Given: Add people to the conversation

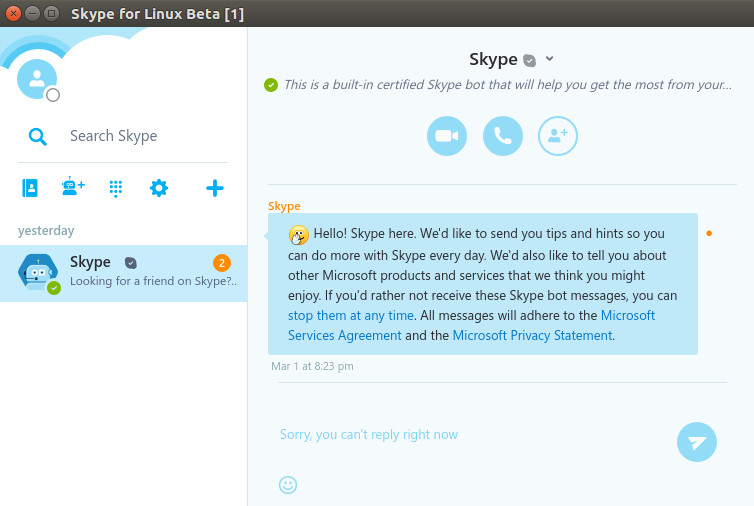Looking at the screenshot, I should (x=558, y=136).
